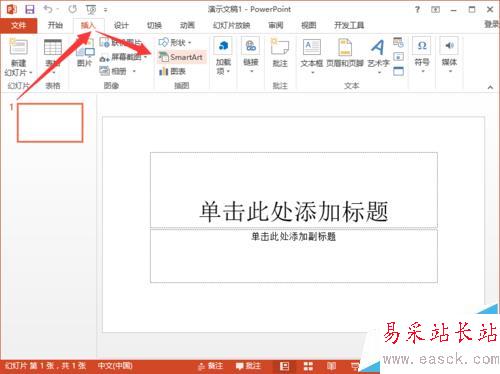
Task: Save the presentation from quick access toolbar
Action: coord(30,9)
